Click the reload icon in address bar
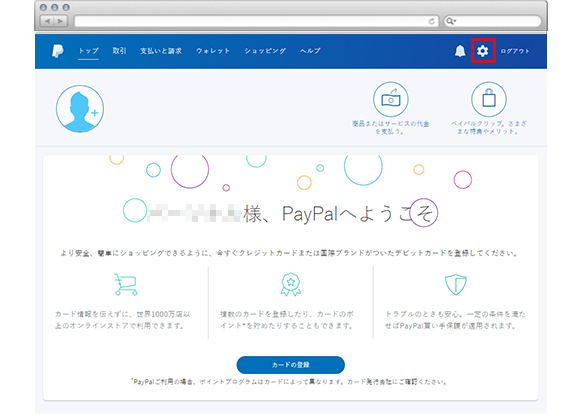Viewport: 580px width, 416px height. tap(431, 21)
